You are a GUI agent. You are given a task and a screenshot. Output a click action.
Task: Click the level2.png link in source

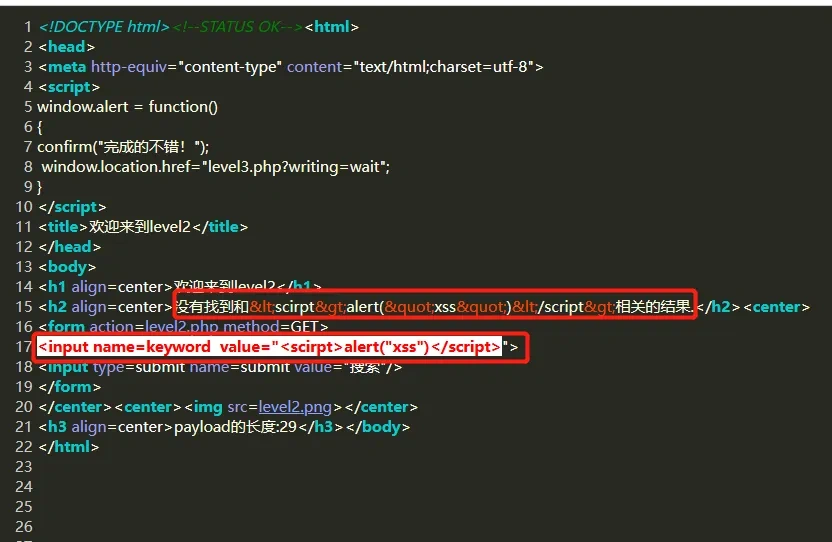tap(295, 407)
